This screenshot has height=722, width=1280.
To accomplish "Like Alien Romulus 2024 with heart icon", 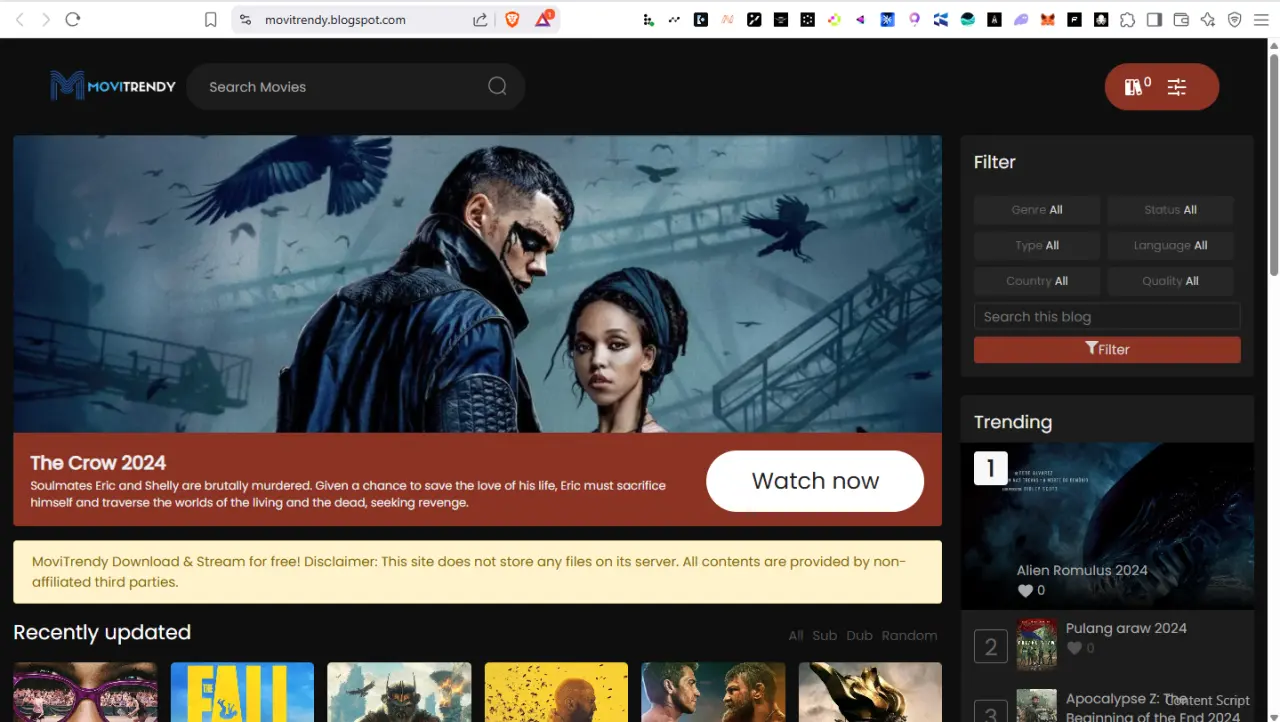I will click(1025, 591).
